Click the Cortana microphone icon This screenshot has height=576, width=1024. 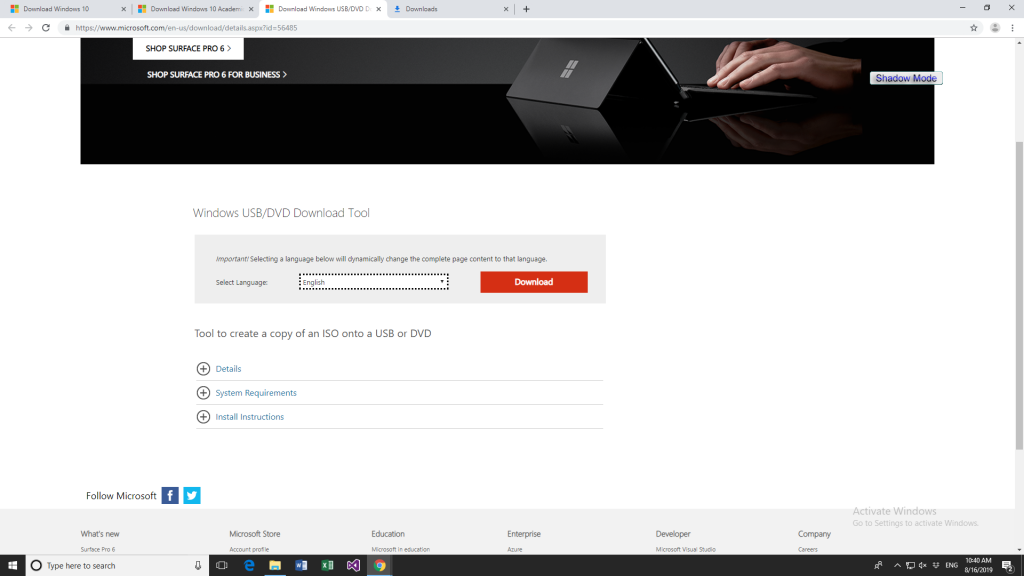(x=198, y=566)
